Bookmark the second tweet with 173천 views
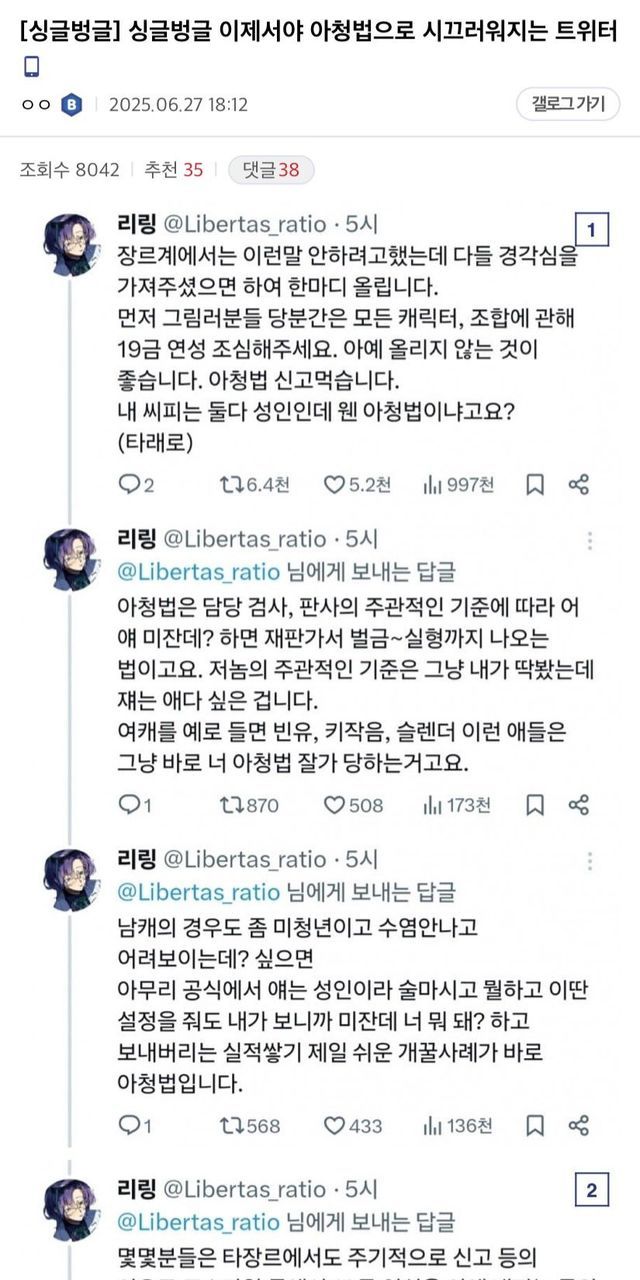 click(x=535, y=805)
